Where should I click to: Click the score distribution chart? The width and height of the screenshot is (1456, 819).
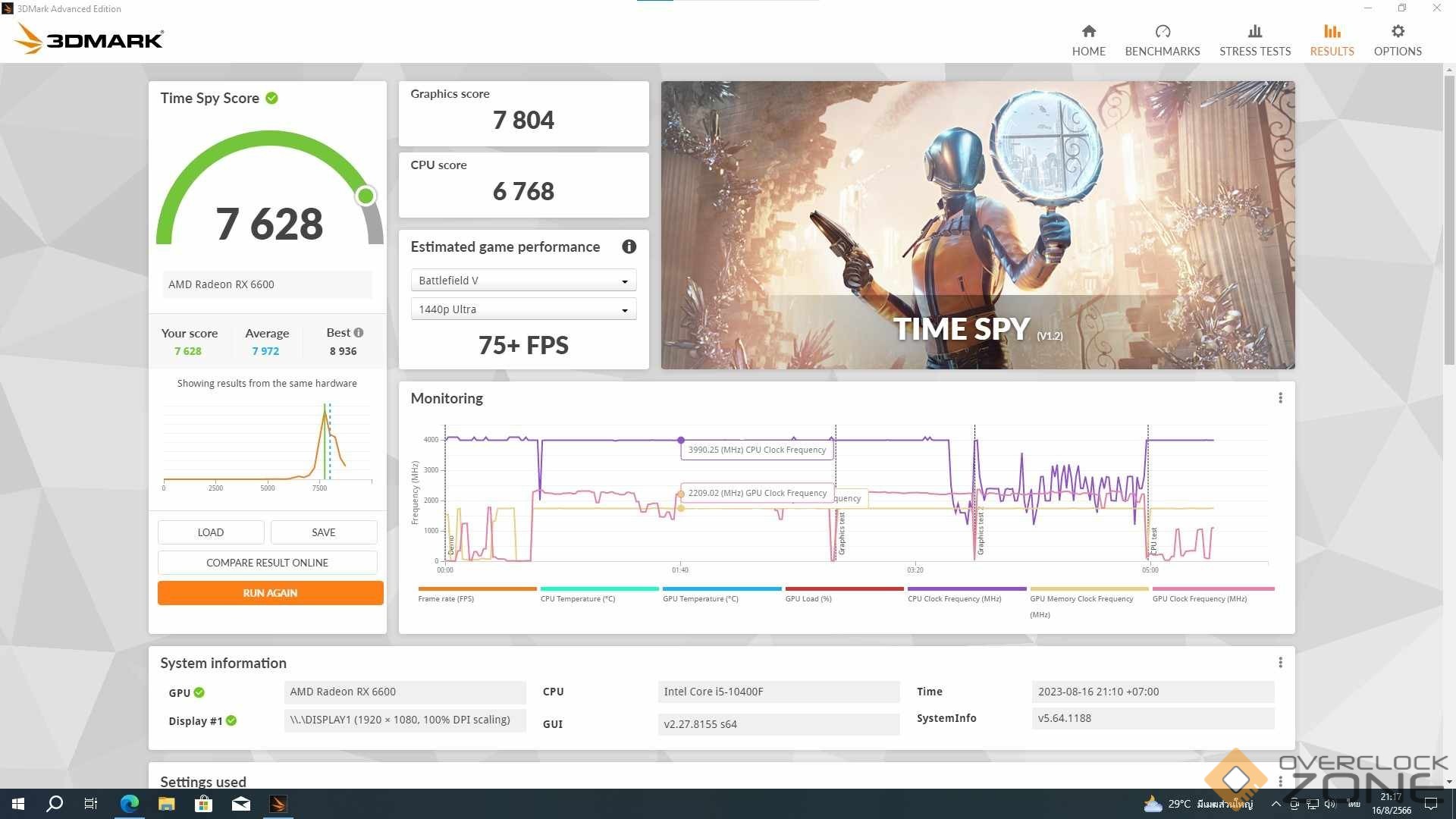[267, 447]
